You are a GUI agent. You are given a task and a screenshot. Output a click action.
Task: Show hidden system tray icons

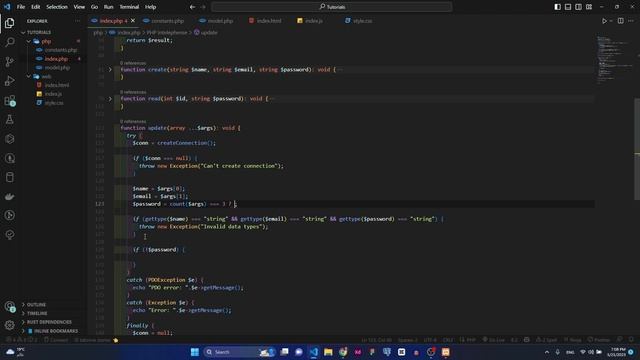tap(547, 352)
